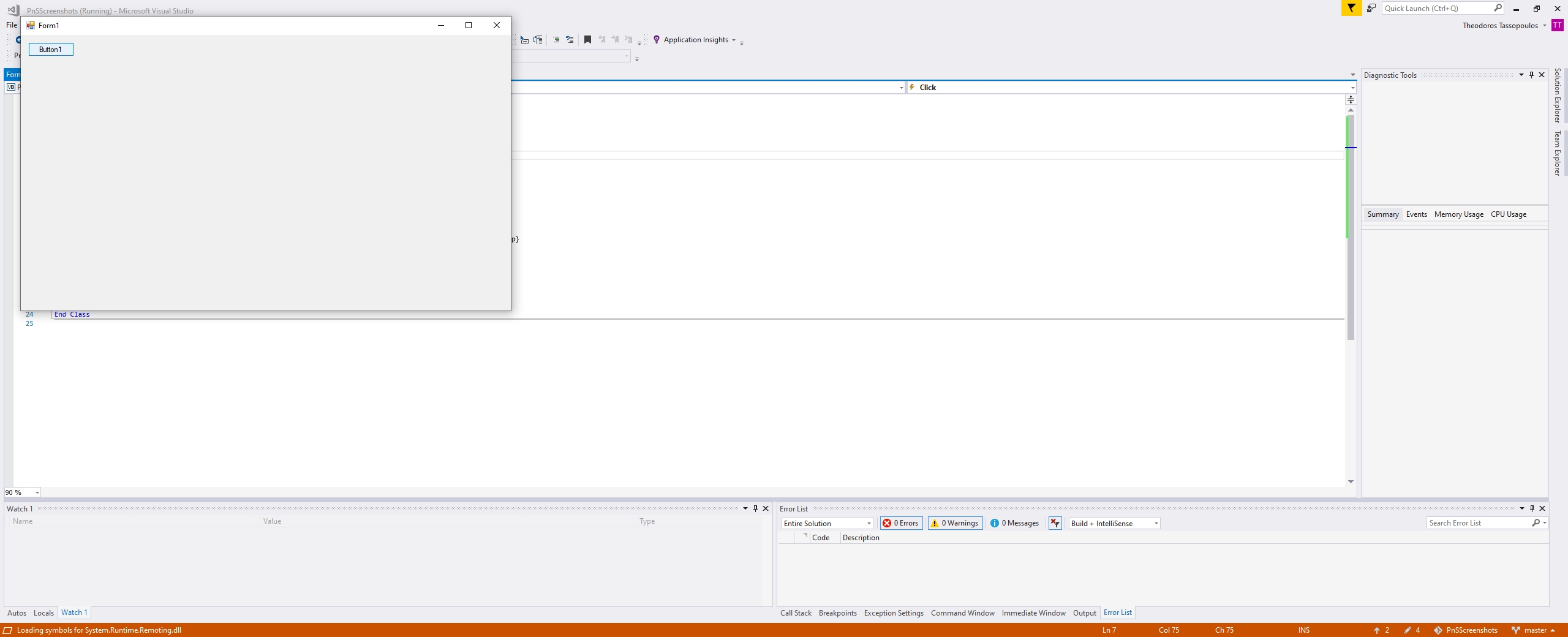Image resolution: width=1568 pixels, height=637 pixels.
Task: Click the Search Error List field
Action: pyautogui.click(x=1479, y=523)
